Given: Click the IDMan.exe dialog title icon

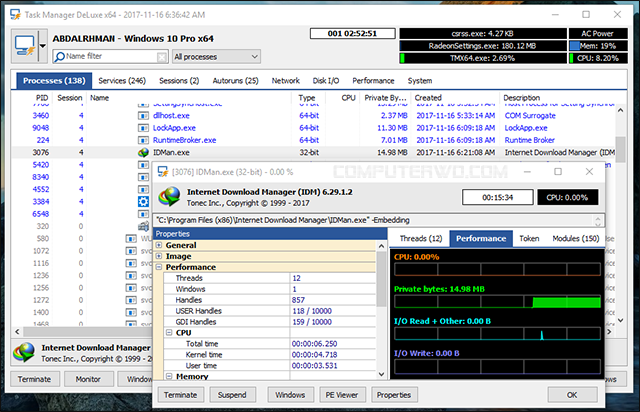Looking at the screenshot, I should [162, 171].
